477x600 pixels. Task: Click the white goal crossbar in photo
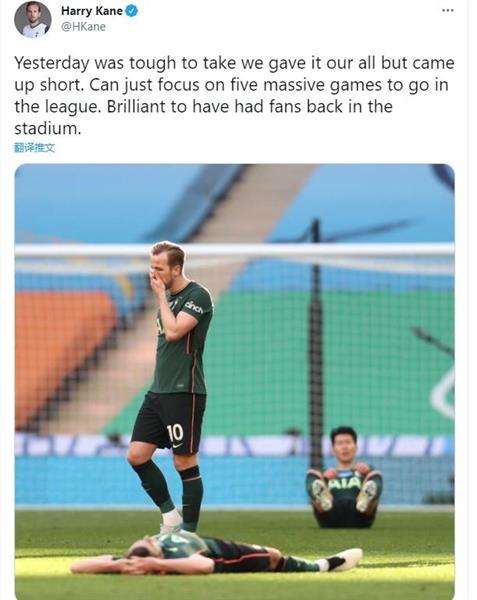pos(234,251)
